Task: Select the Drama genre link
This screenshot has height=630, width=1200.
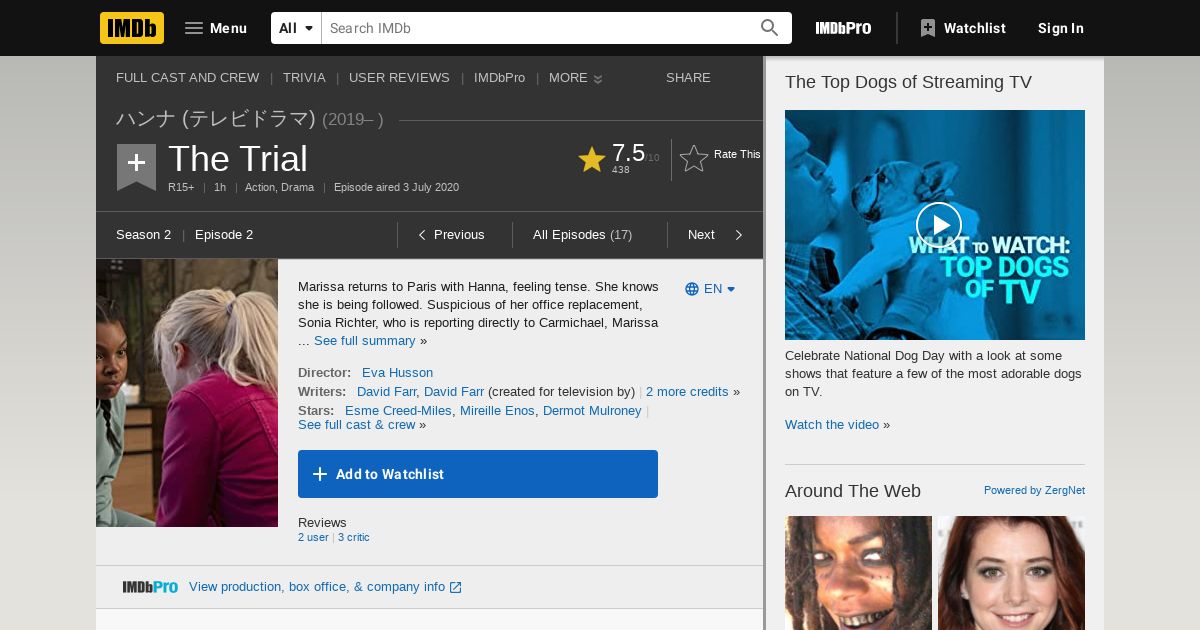Action: (297, 187)
